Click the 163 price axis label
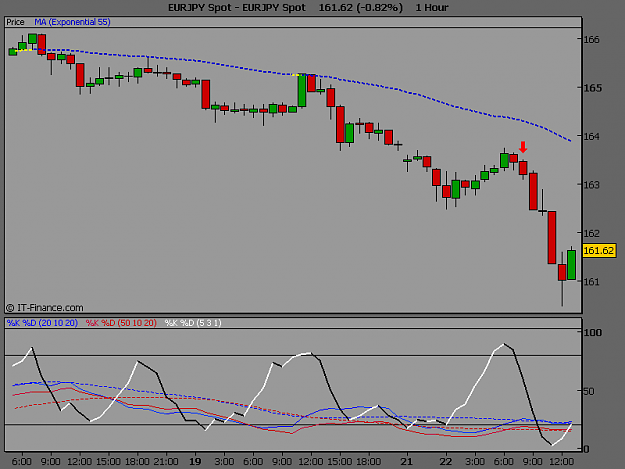 coord(592,185)
